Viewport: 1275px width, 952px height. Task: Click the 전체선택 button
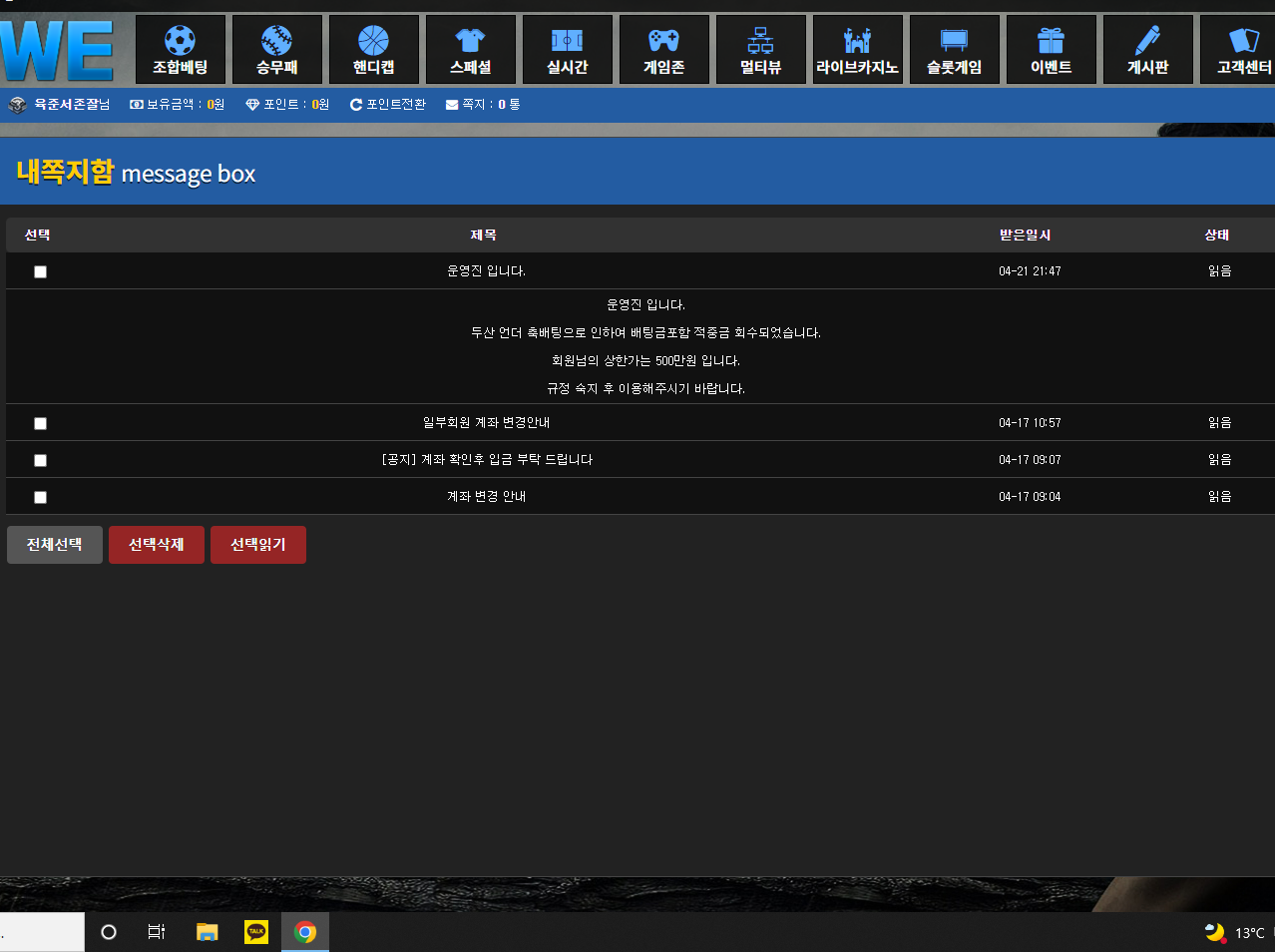coord(55,545)
